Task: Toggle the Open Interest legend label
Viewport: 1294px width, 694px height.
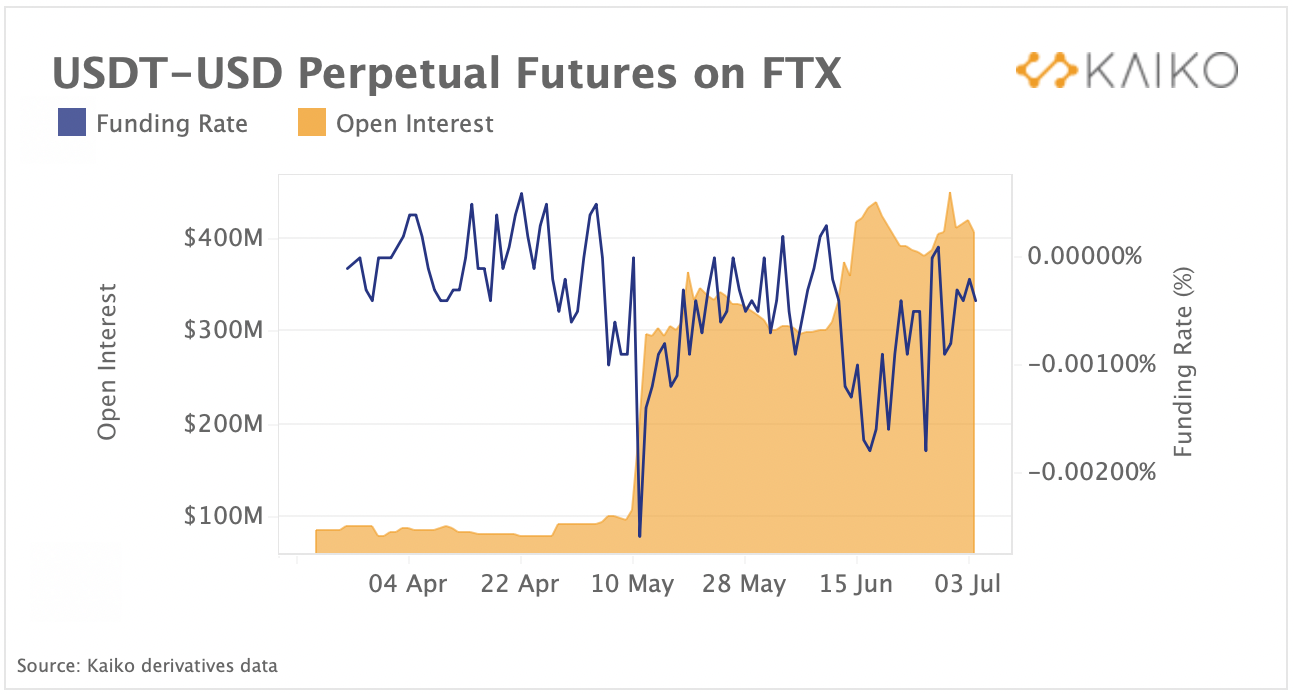Action: point(414,124)
